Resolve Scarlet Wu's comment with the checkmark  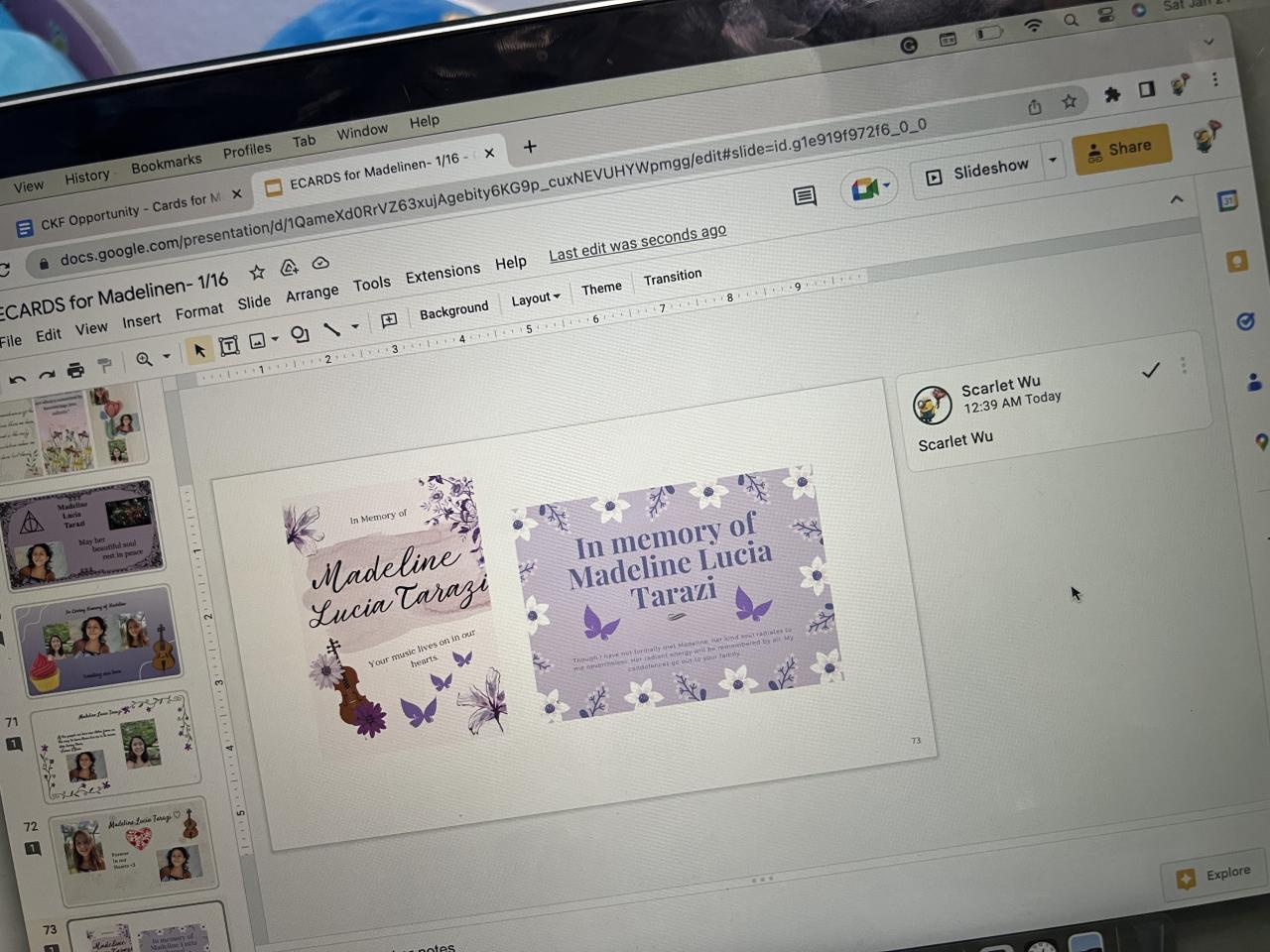[x=1151, y=371]
